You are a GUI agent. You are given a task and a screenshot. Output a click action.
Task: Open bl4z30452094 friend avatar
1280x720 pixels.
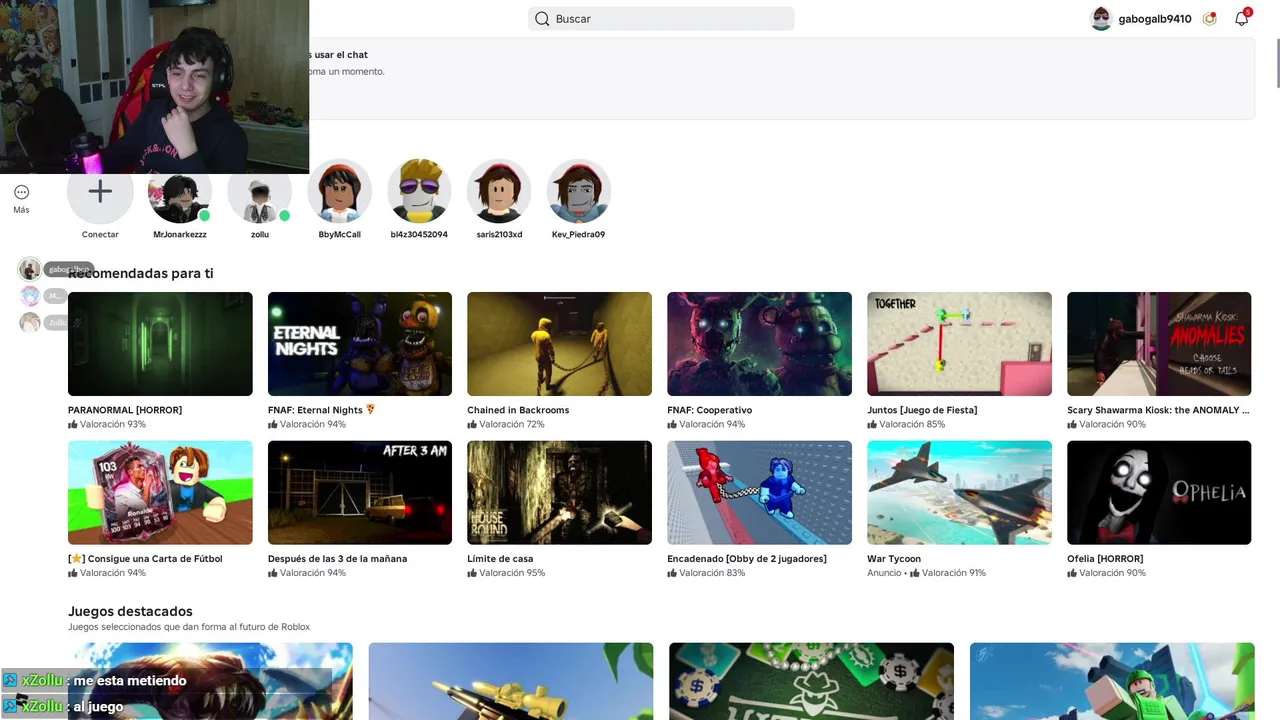[419, 191]
